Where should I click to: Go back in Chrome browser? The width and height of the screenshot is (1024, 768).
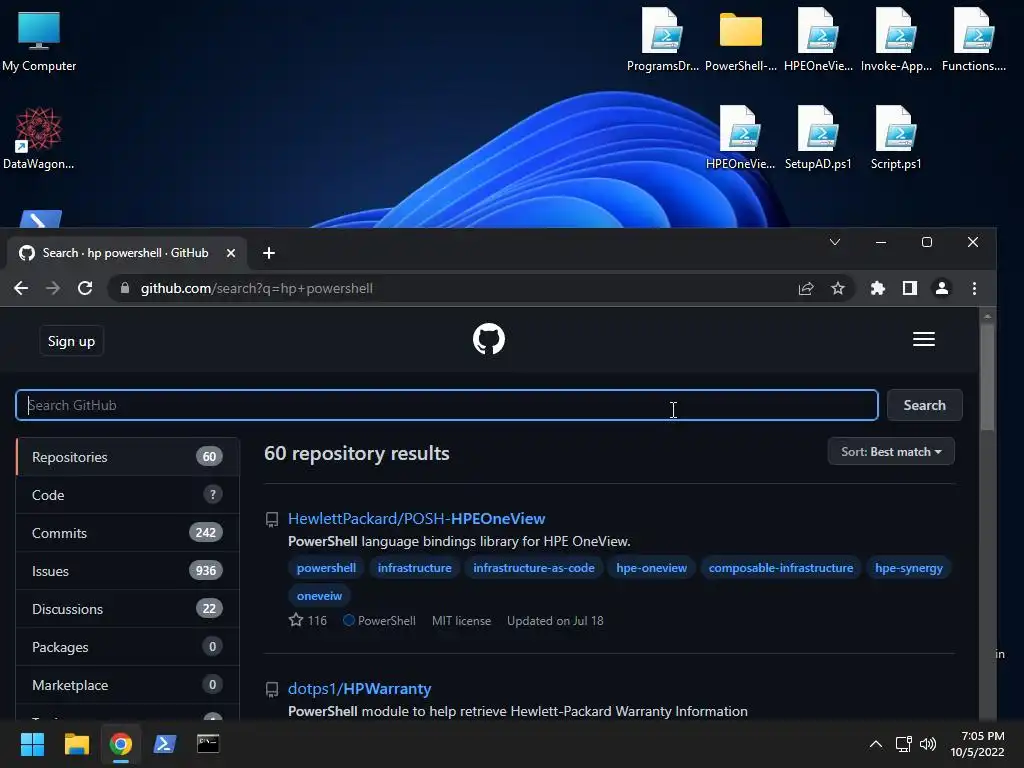click(x=21, y=288)
